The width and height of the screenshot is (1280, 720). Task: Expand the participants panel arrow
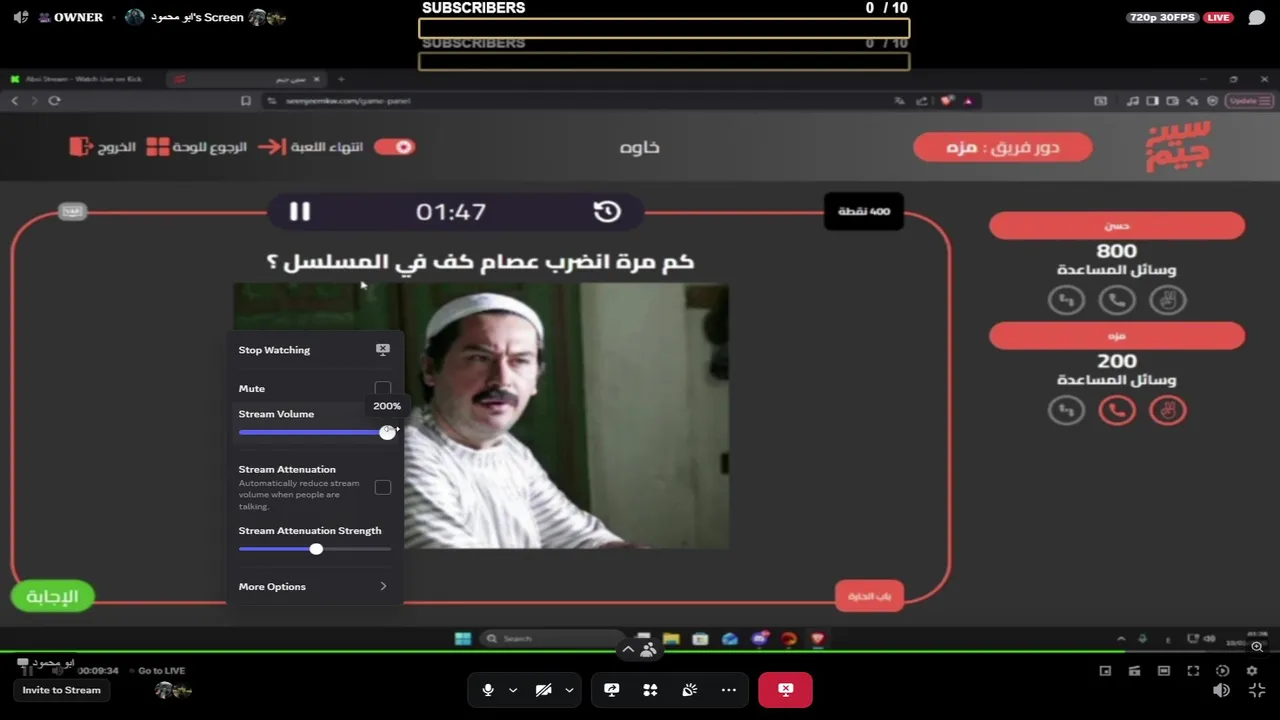coord(628,650)
